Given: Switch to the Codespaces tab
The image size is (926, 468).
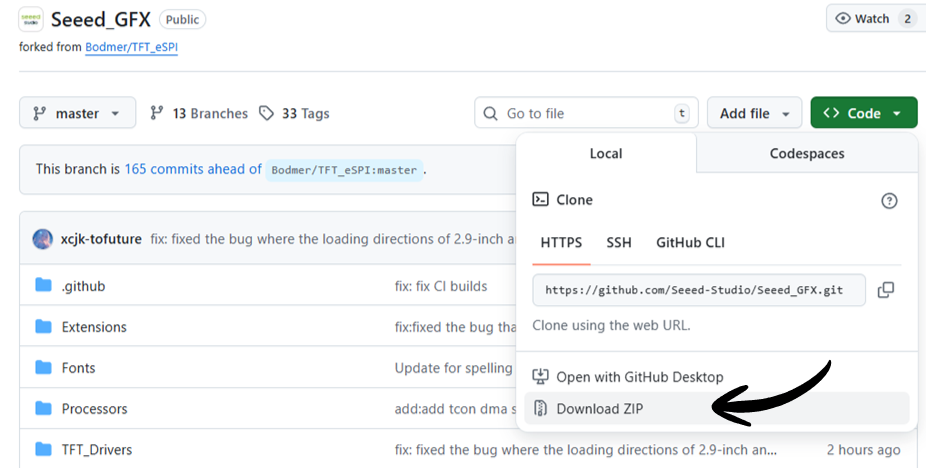Looking at the screenshot, I should click(806, 153).
